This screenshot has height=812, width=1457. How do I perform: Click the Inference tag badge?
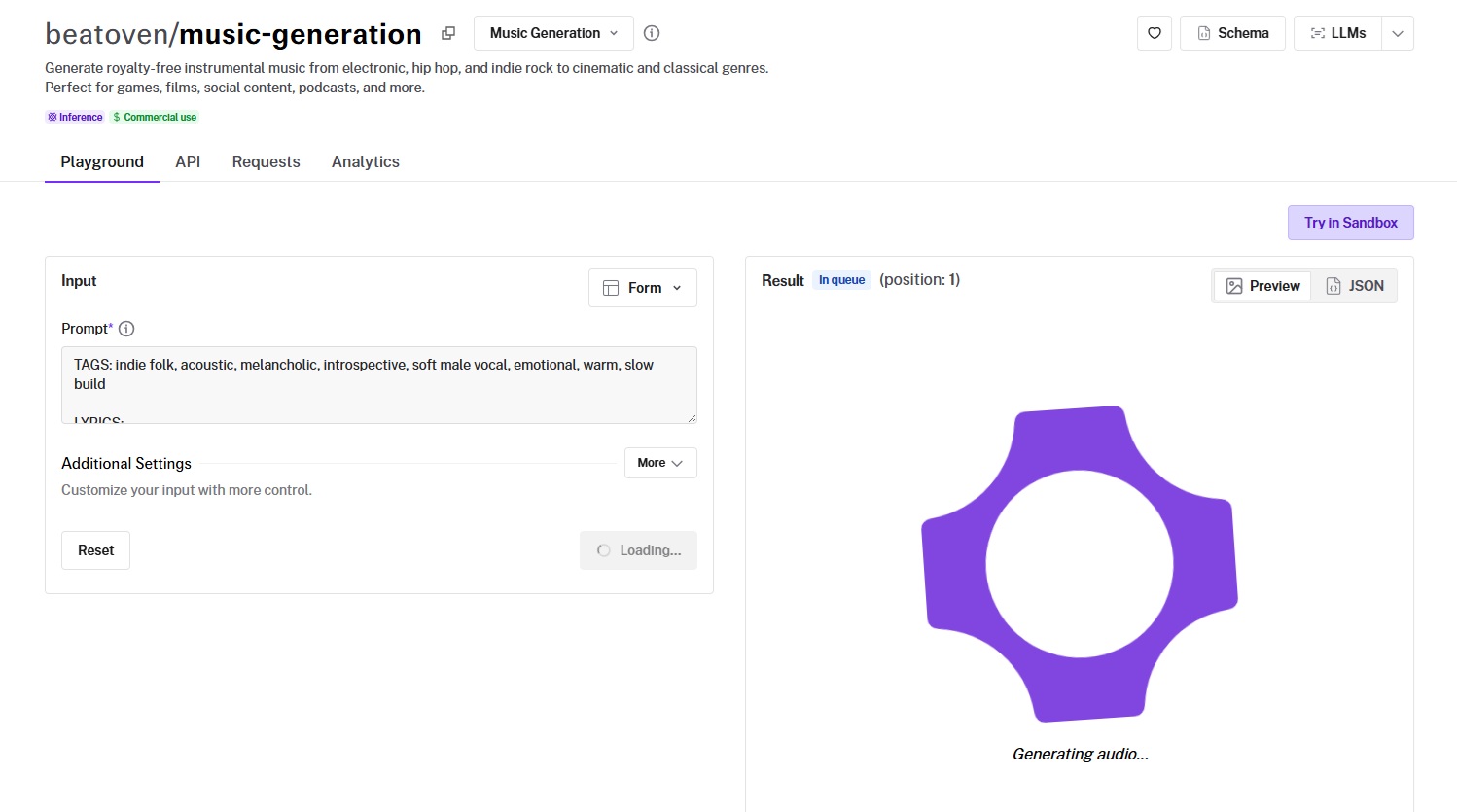point(75,117)
